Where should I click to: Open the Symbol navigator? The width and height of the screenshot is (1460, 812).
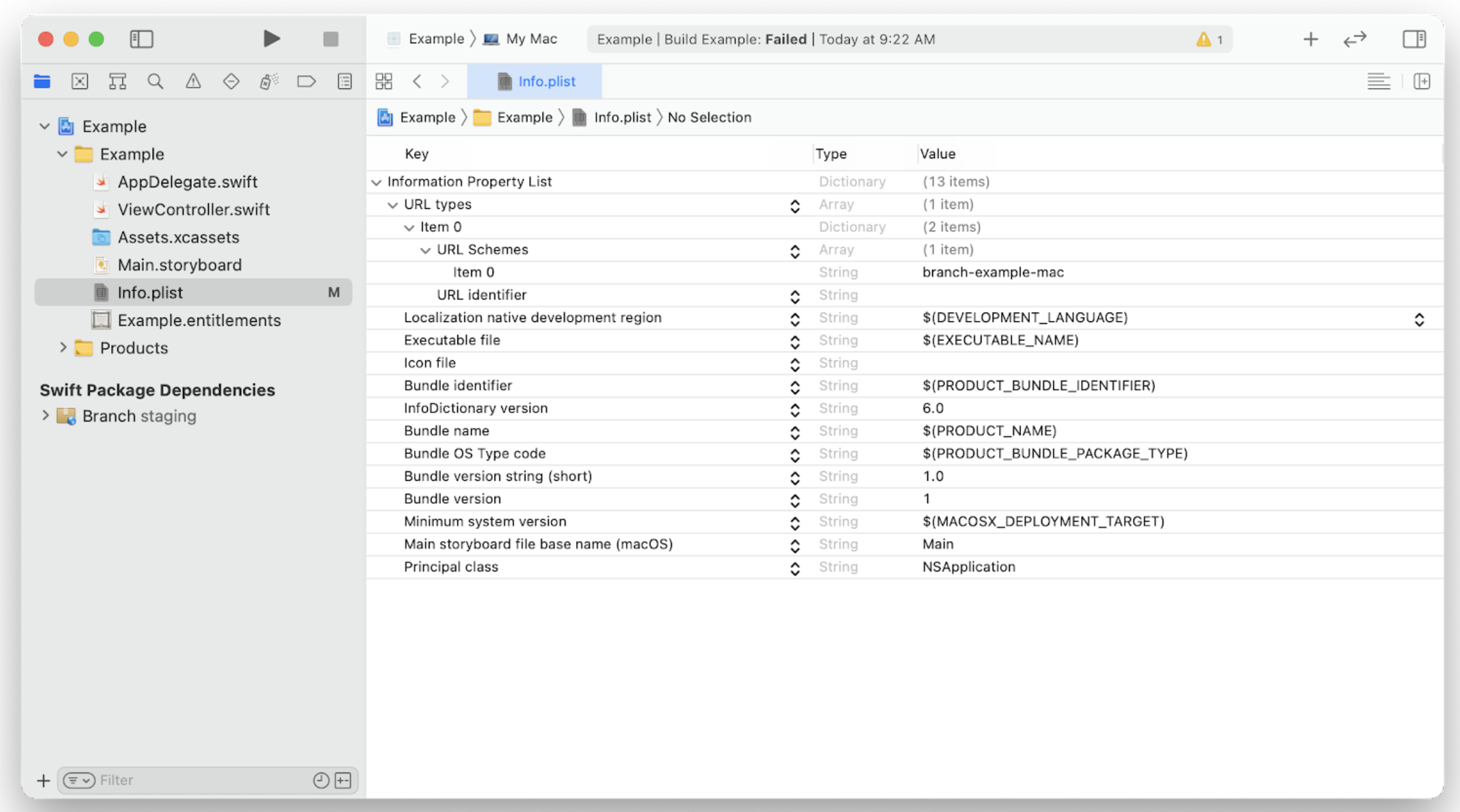tap(117, 81)
